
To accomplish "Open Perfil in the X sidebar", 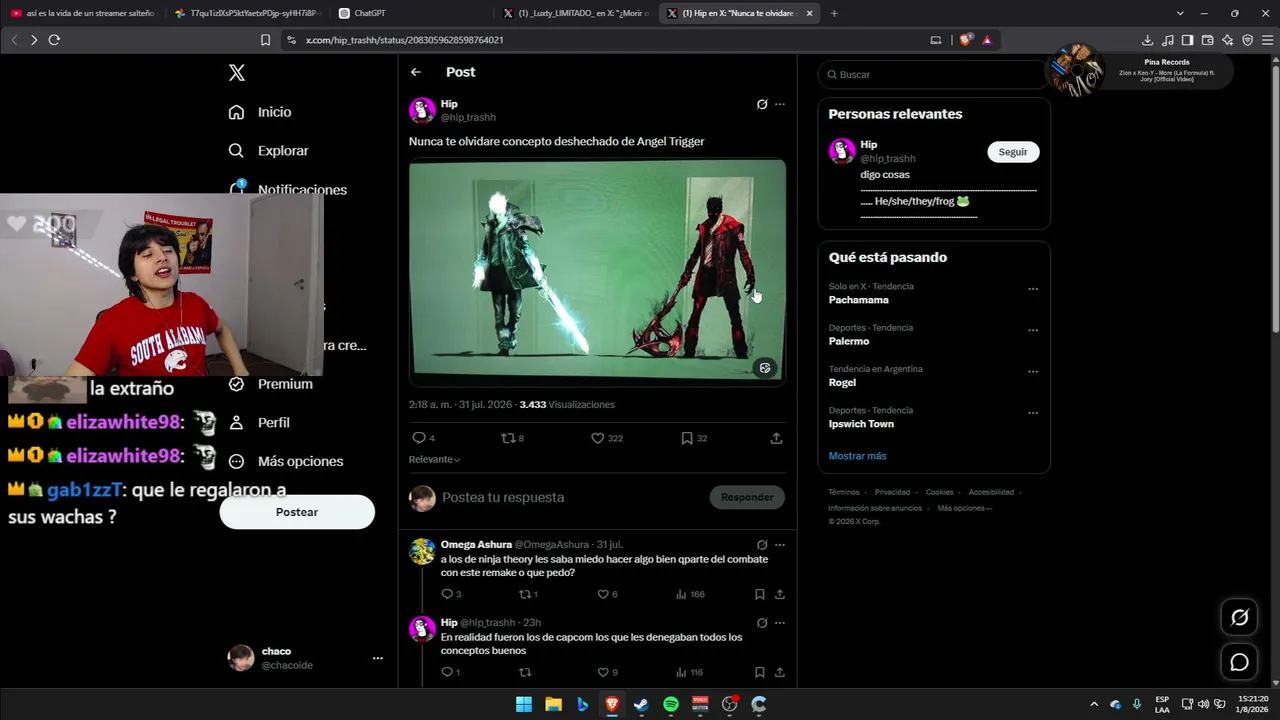I will point(259,423).
